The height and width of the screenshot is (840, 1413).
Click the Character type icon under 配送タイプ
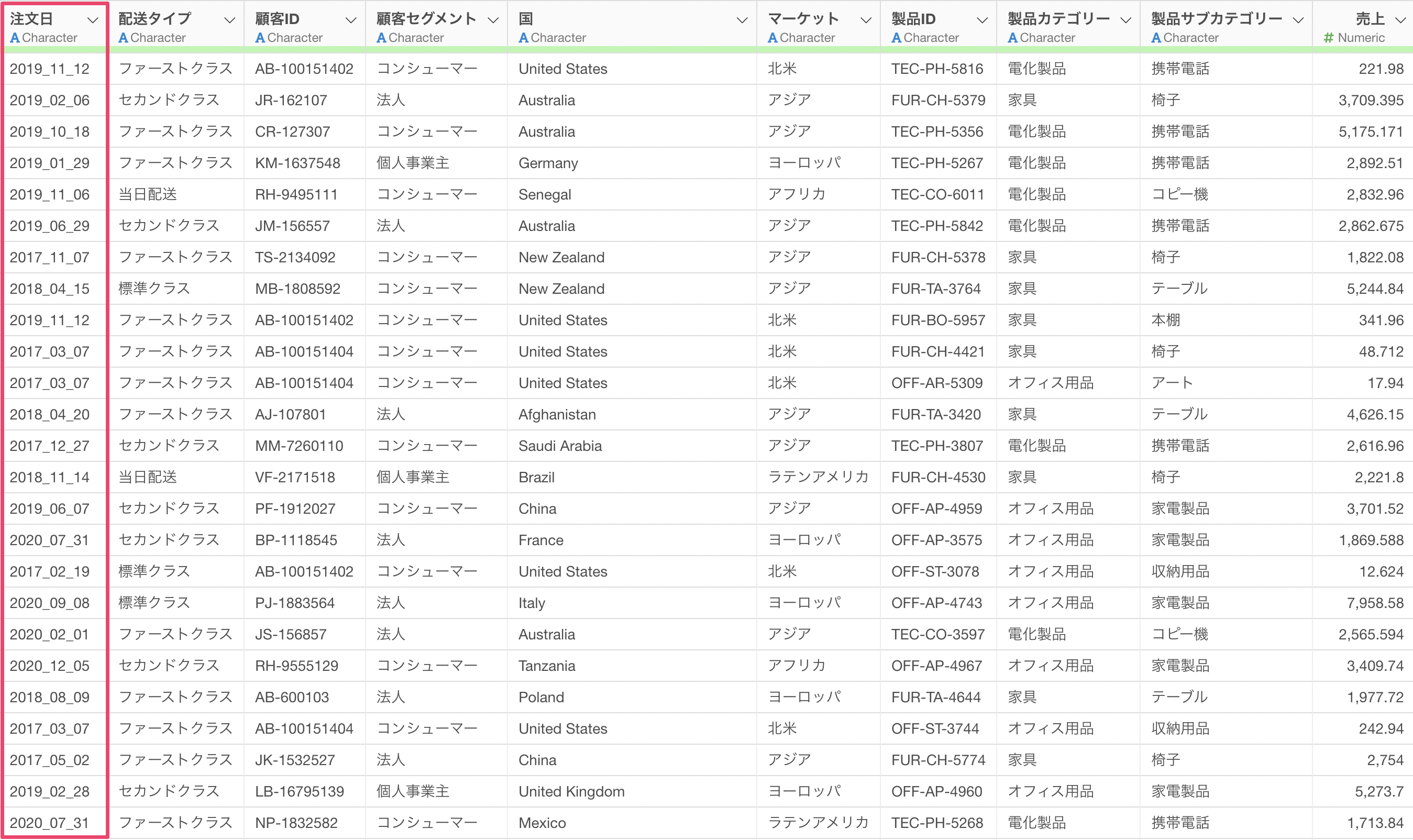[x=123, y=38]
